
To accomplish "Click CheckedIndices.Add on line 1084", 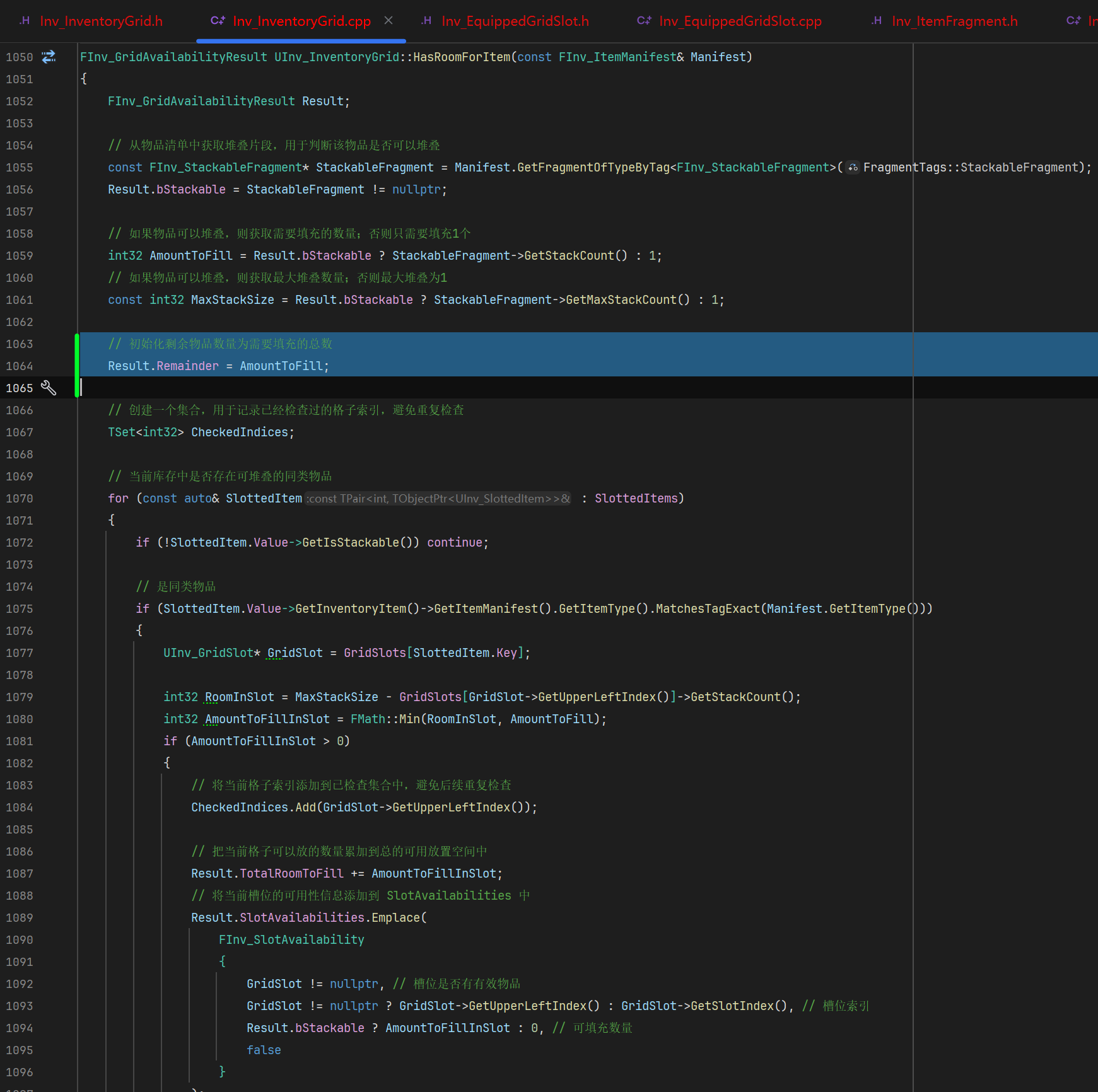I will point(254,807).
